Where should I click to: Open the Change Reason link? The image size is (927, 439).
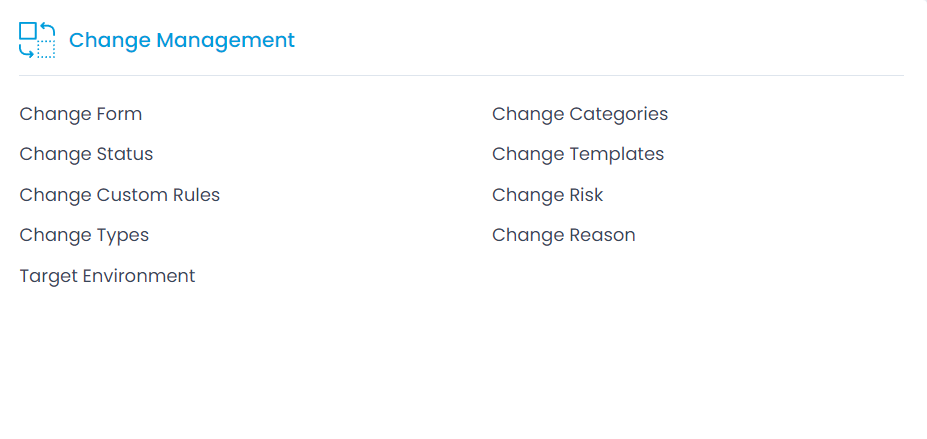(x=563, y=235)
